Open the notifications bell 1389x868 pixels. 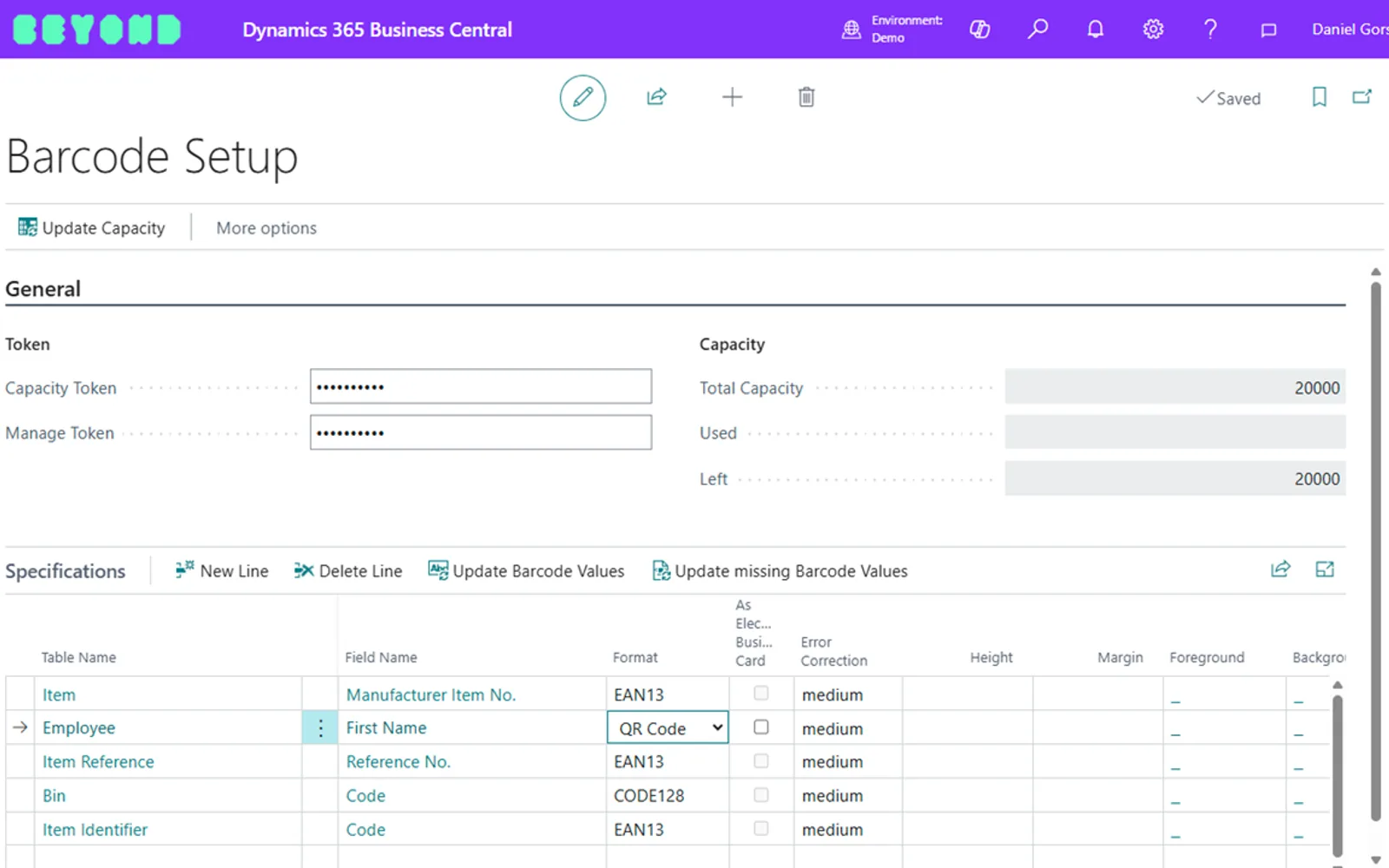[1096, 30]
